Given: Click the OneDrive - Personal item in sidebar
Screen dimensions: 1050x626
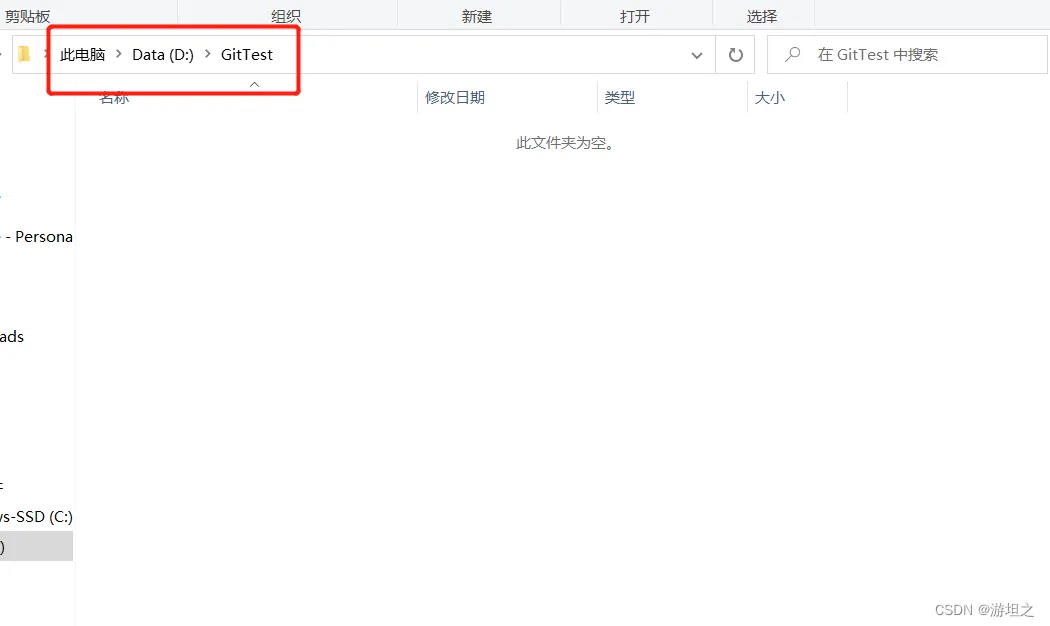Looking at the screenshot, I should click(37, 236).
